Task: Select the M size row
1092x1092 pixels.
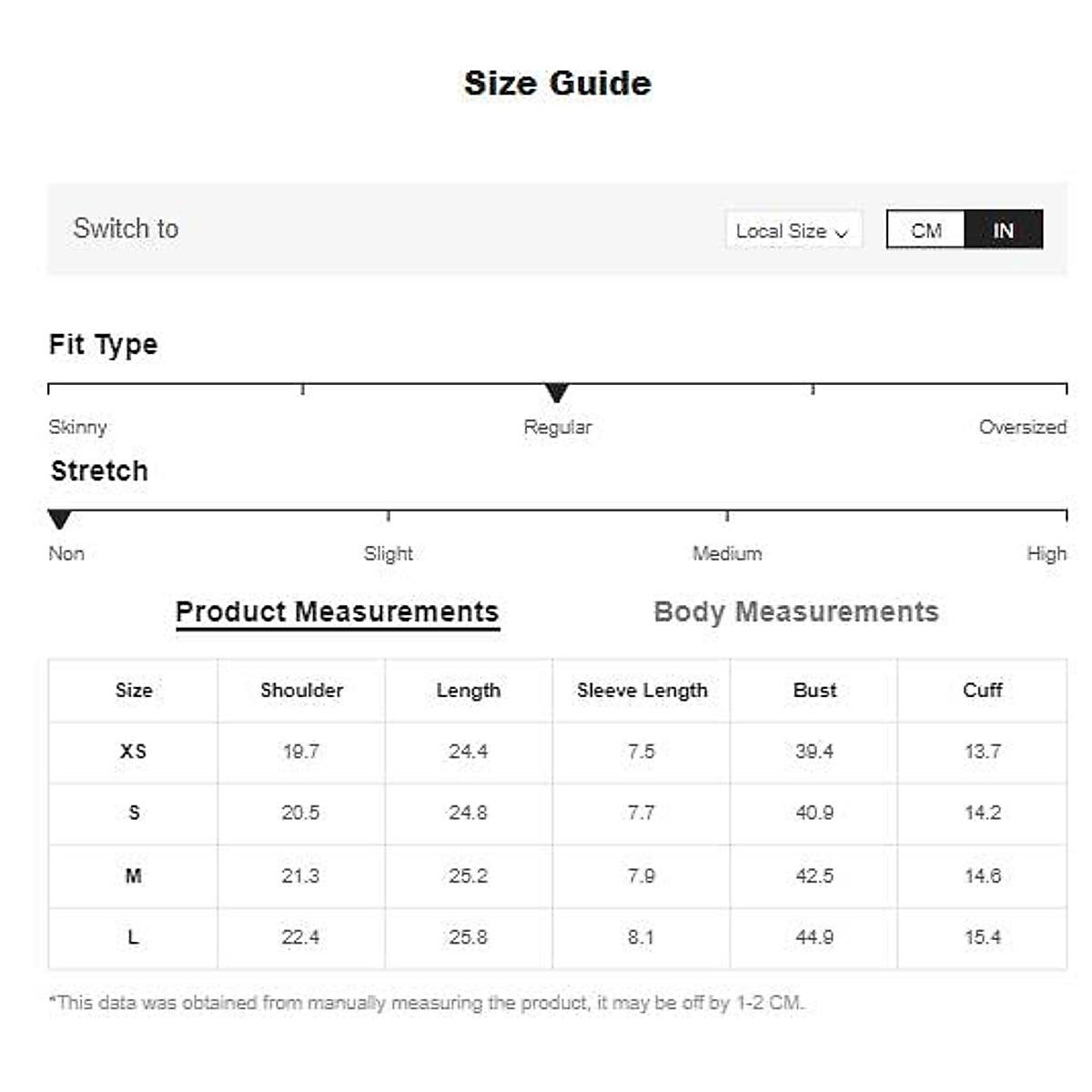Action: (x=133, y=875)
